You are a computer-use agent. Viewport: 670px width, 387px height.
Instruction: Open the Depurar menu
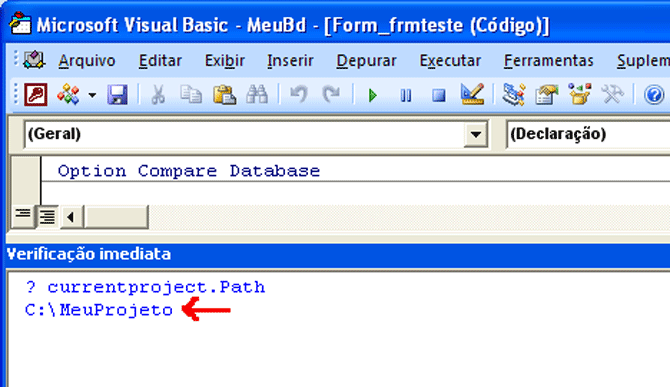pos(366,61)
